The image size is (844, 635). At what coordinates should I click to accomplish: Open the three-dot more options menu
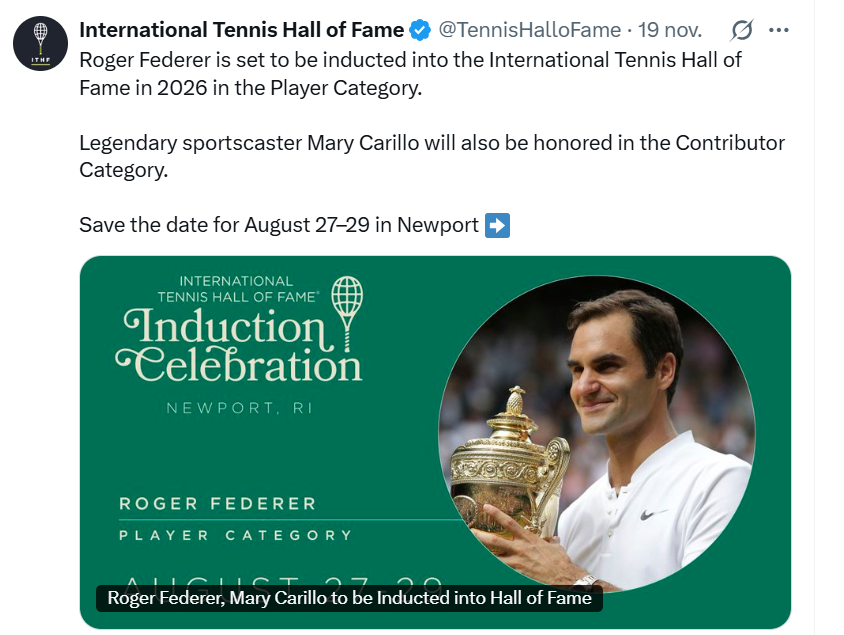click(x=779, y=30)
